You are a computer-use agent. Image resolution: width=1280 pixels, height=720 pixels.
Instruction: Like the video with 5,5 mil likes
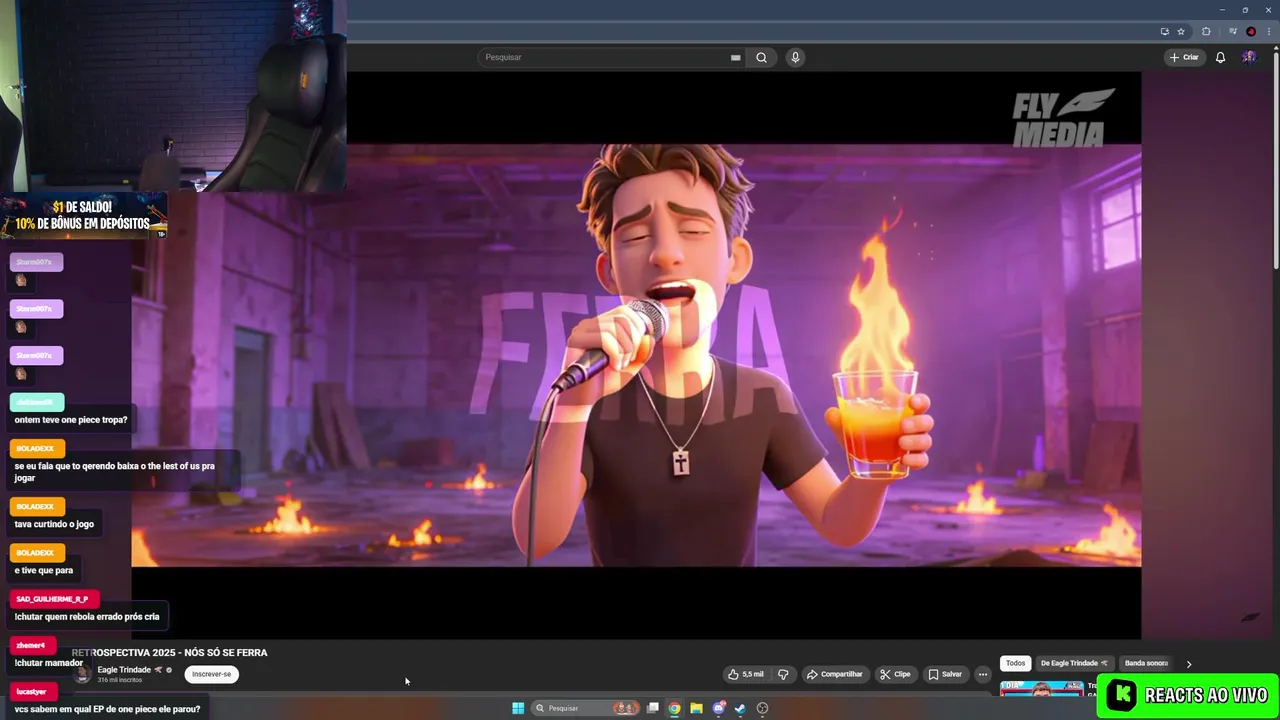tap(746, 674)
